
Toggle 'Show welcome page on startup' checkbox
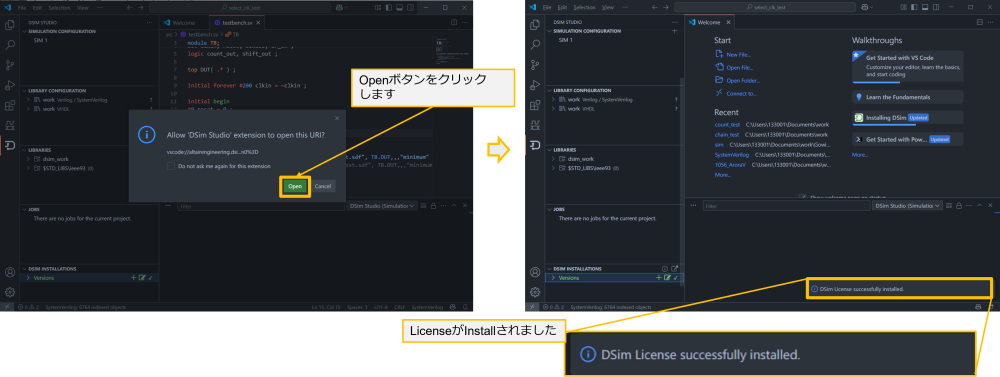(802, 197)
